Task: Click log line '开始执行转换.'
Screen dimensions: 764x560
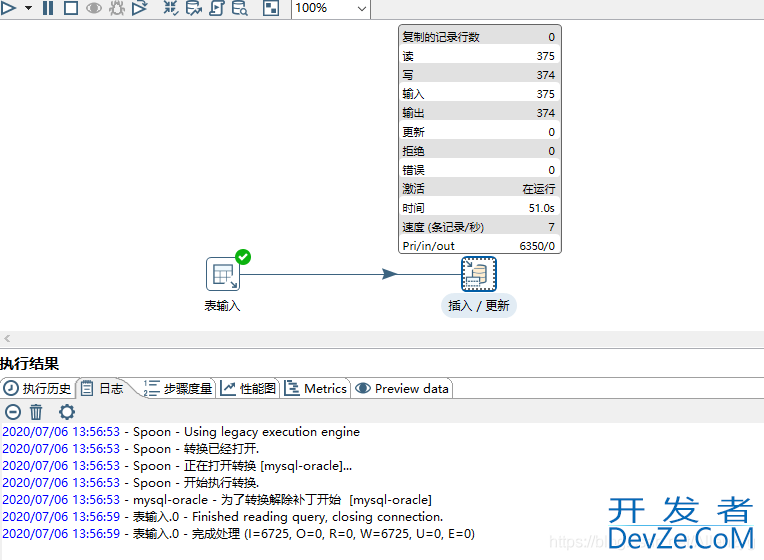Action: point(131,483)
